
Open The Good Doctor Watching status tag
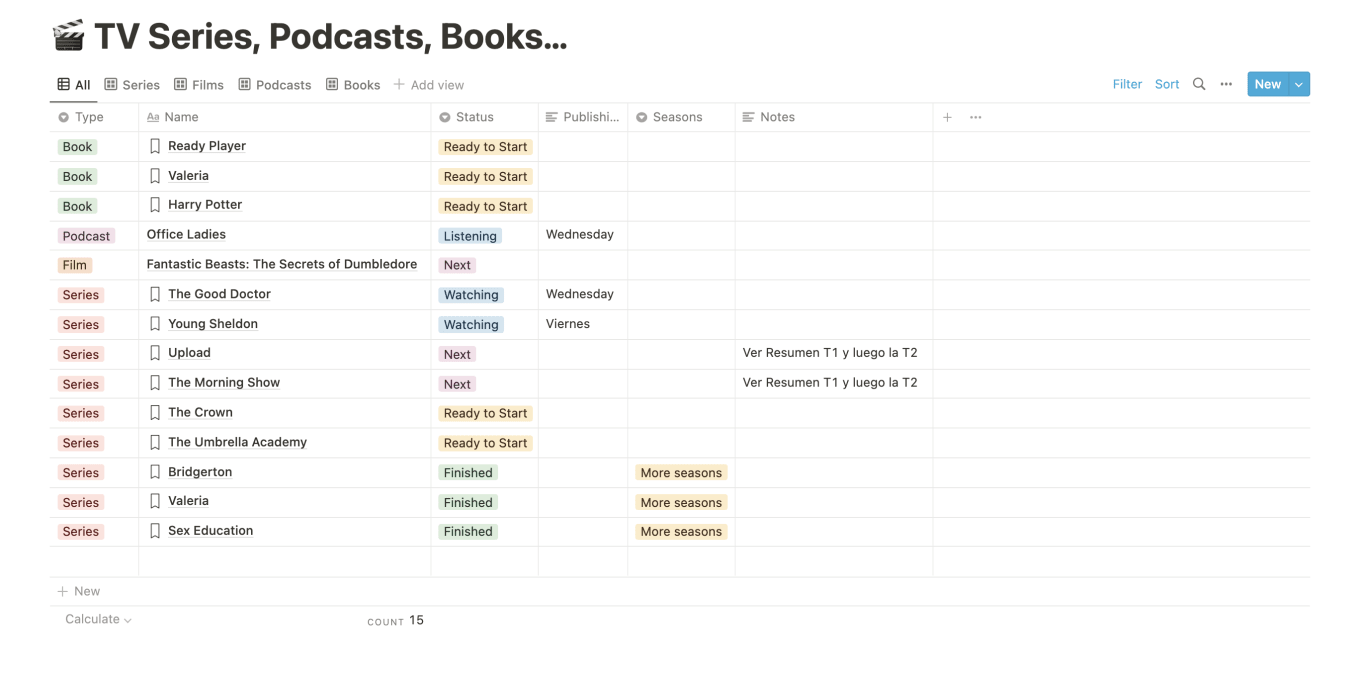(x=471, y=295)
